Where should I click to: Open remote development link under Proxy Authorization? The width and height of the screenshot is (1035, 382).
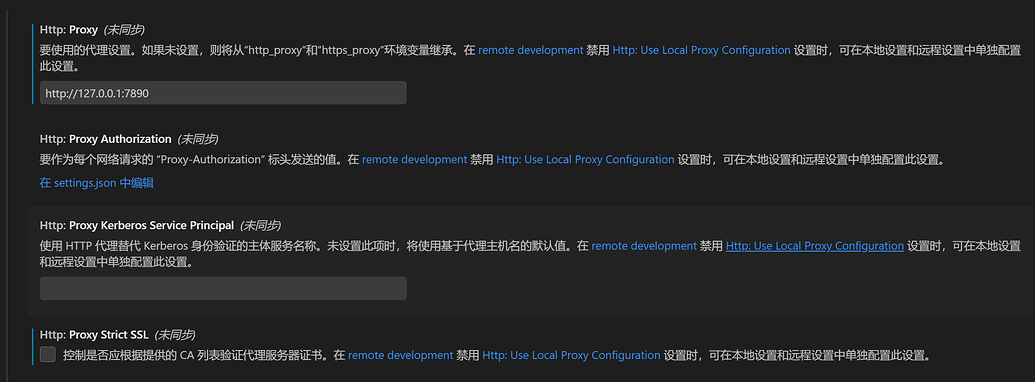coord(415,159)
